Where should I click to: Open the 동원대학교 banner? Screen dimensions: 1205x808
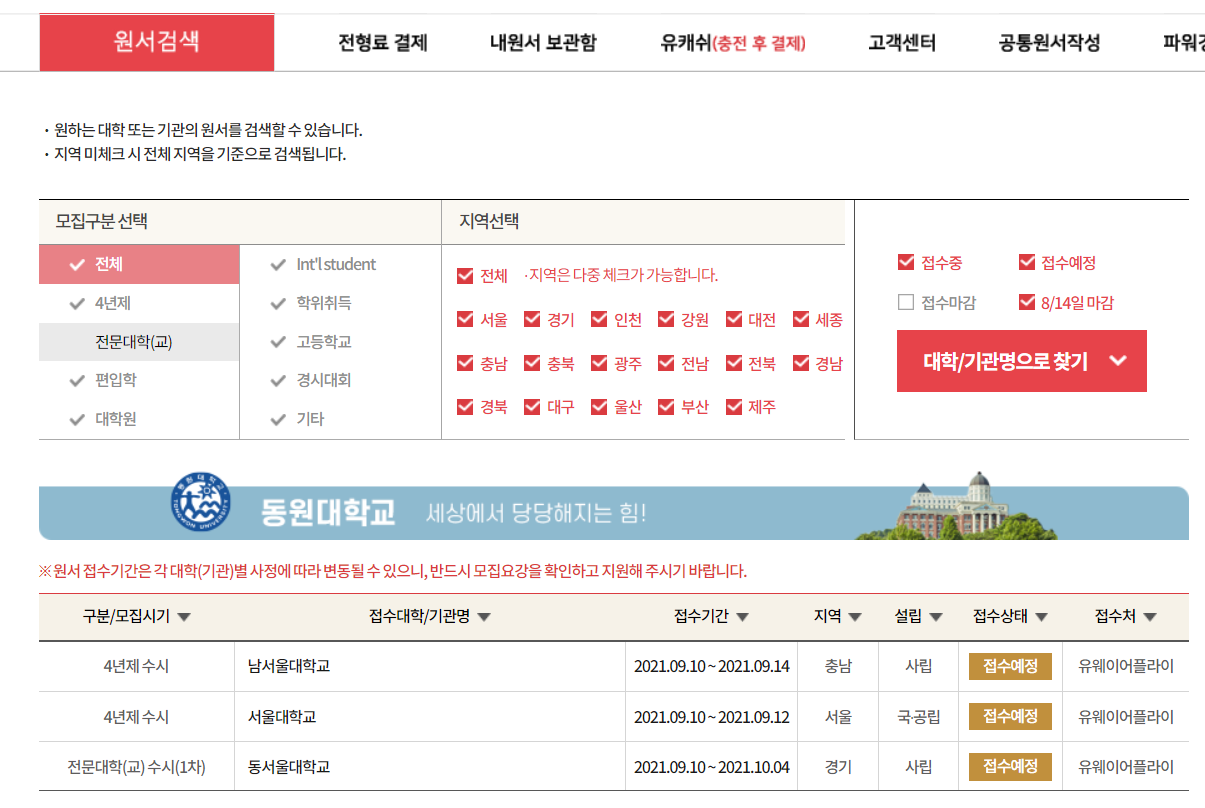tap(614, 506)
